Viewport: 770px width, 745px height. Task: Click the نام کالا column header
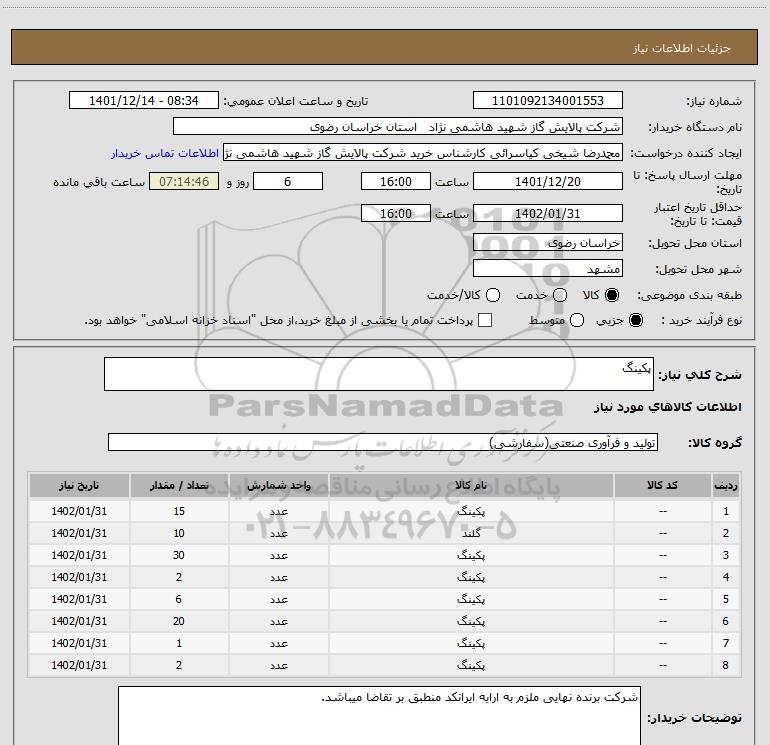click(471, 485)
